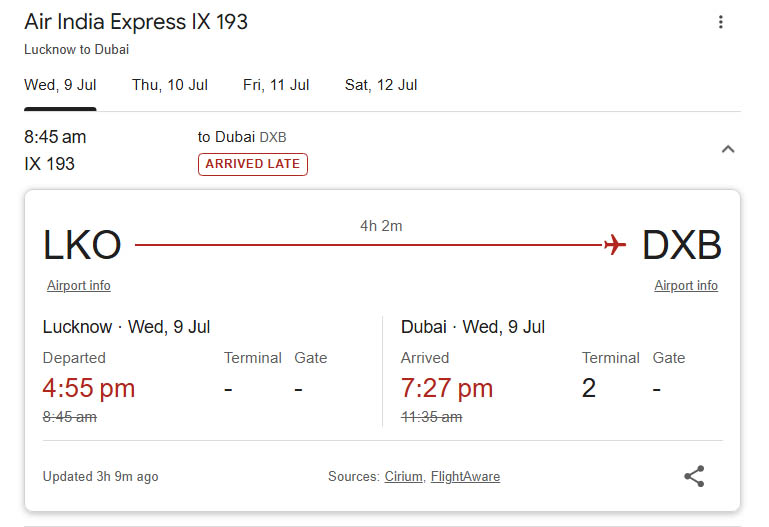Screen dimensions: 769x527
Task: Click the 7:27 pm arrived time
Action: pyautogui.click(x=447, y=388)
